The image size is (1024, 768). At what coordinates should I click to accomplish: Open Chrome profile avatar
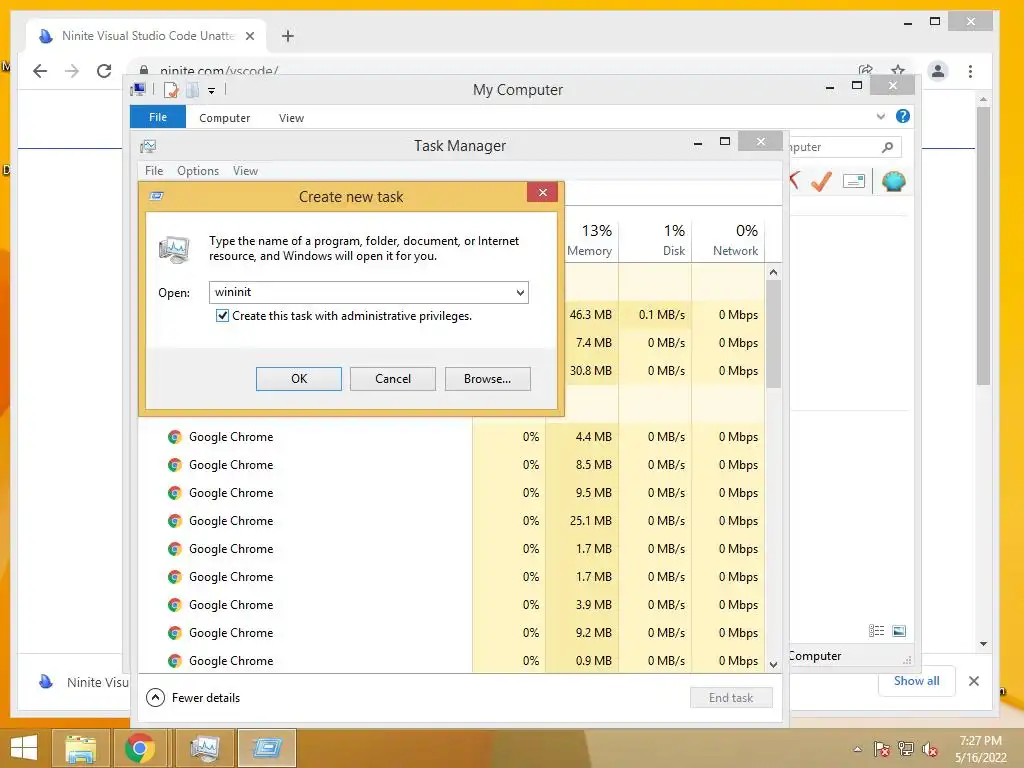[938, 71]
